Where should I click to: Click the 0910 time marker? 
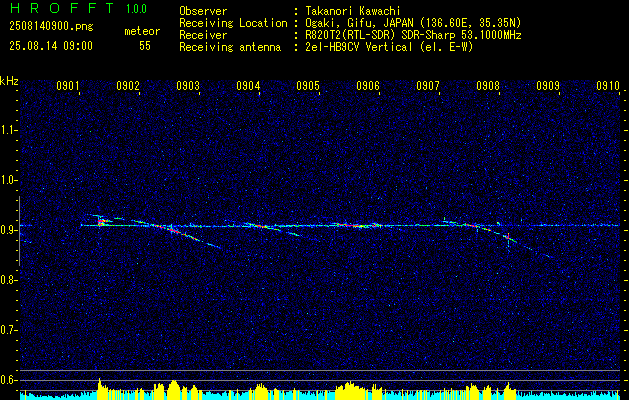608,86
